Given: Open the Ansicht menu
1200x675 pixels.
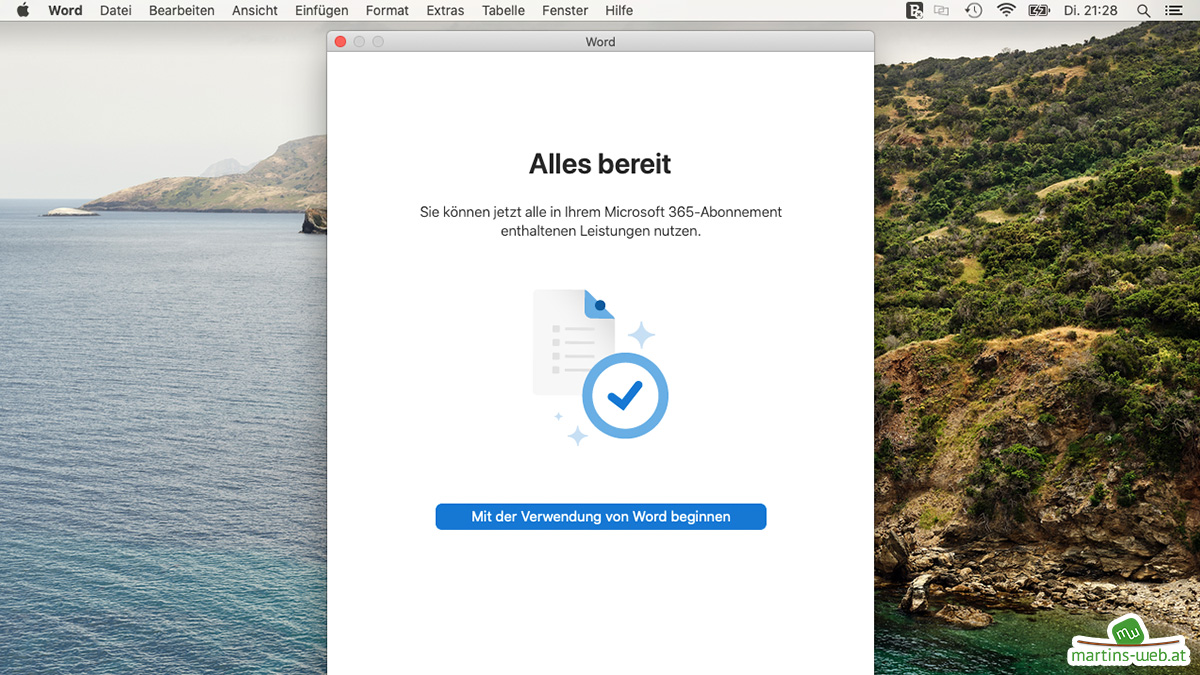Looking at the screenshot, I should click(255, 10).
